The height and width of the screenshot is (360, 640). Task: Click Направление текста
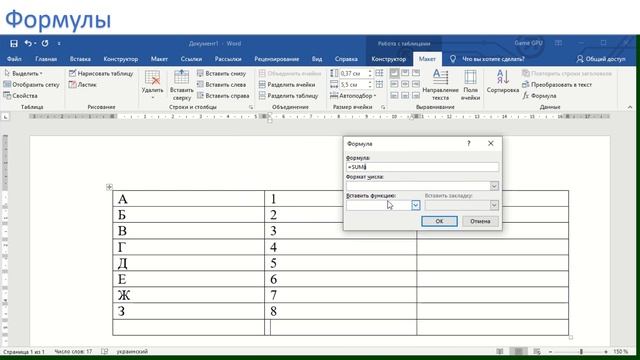(440, 85)
